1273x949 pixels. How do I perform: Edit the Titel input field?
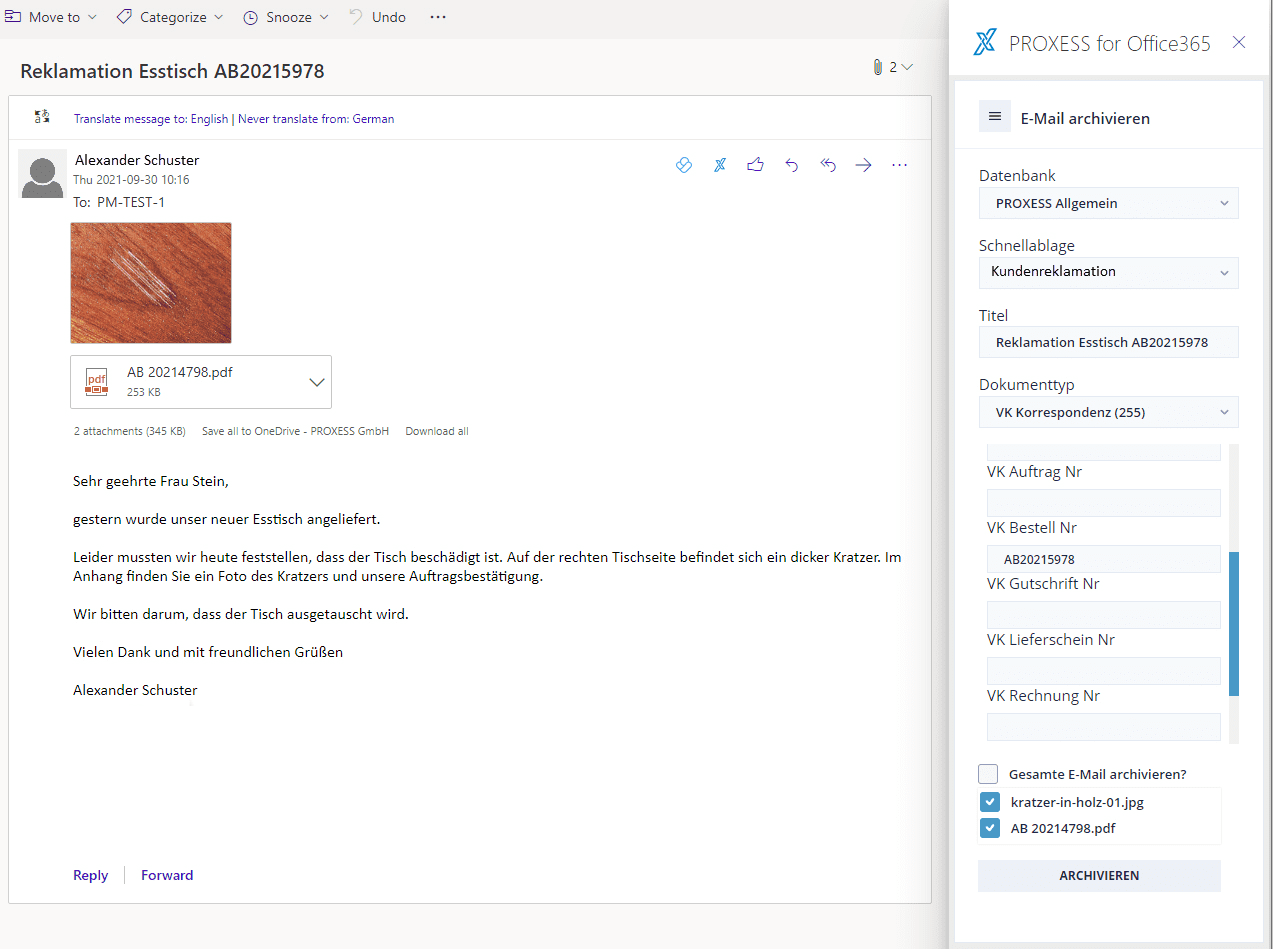tap(1108, 342)
